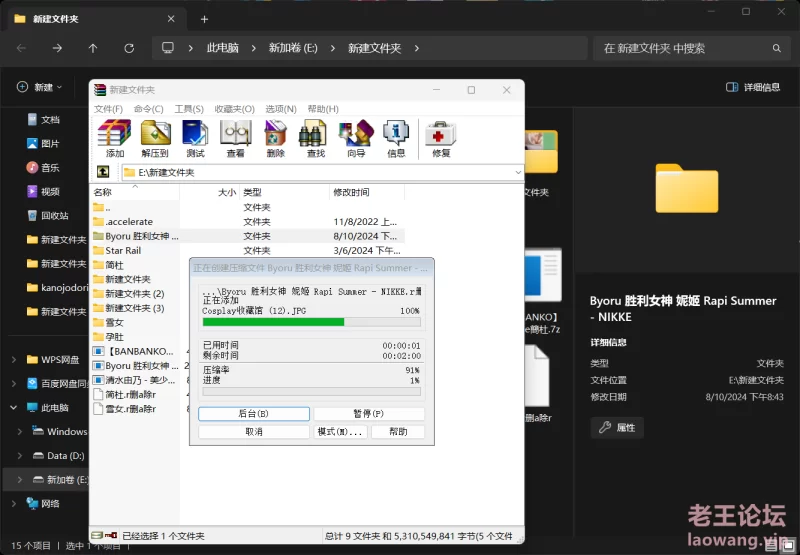Expand the 百度网盘 tree node
Image resolution: width=800 pixels, height=555 pixels.
point(14,384)
